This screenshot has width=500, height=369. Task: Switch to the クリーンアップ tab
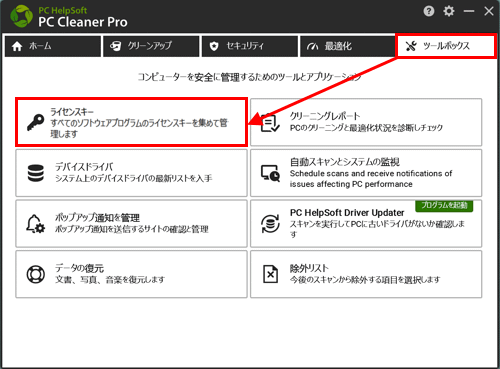pyautogui.click(x=151, y=46)
